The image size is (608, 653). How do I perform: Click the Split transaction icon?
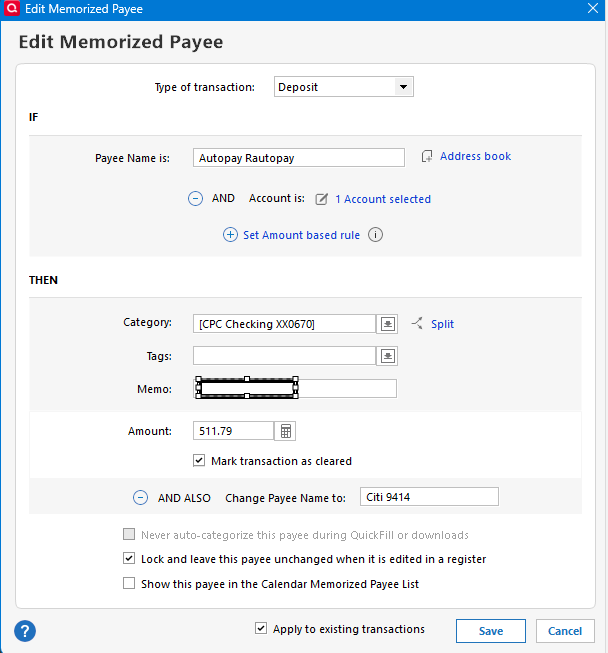pos(417,323)
